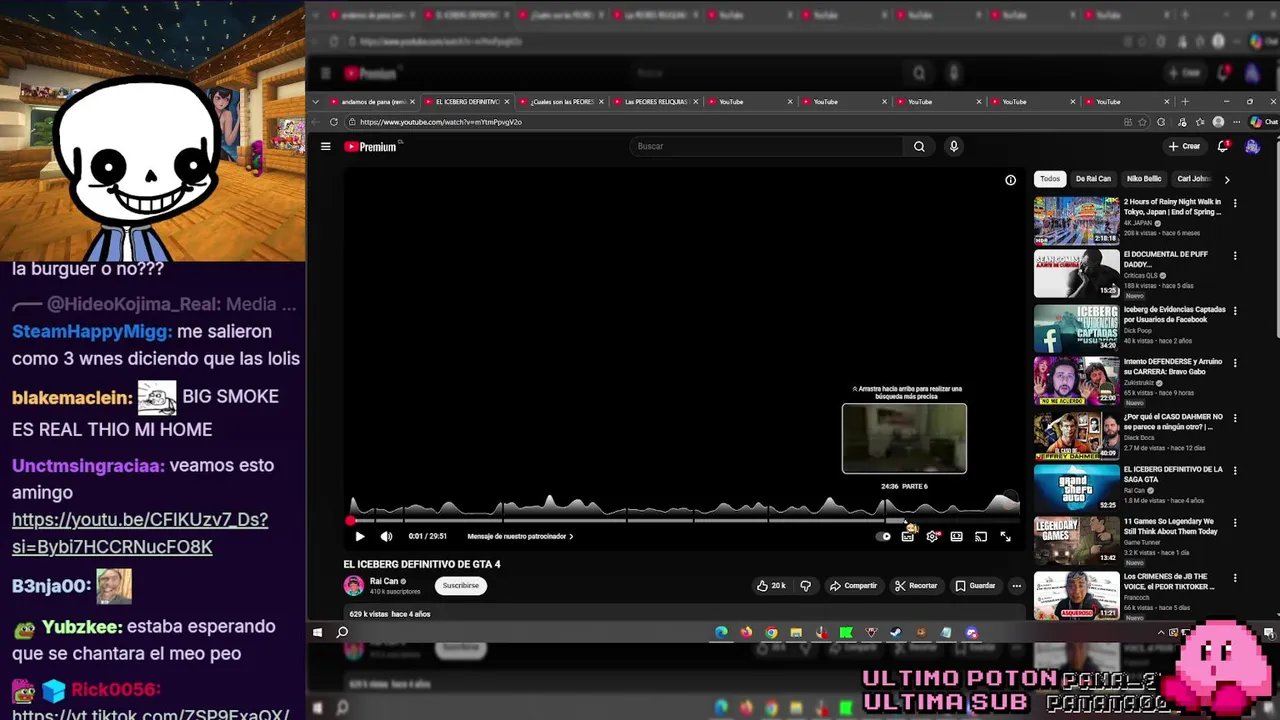This screenshot has height=720, width=1280.
Task: Clip video with Recortar button
Action: (916, 586)
